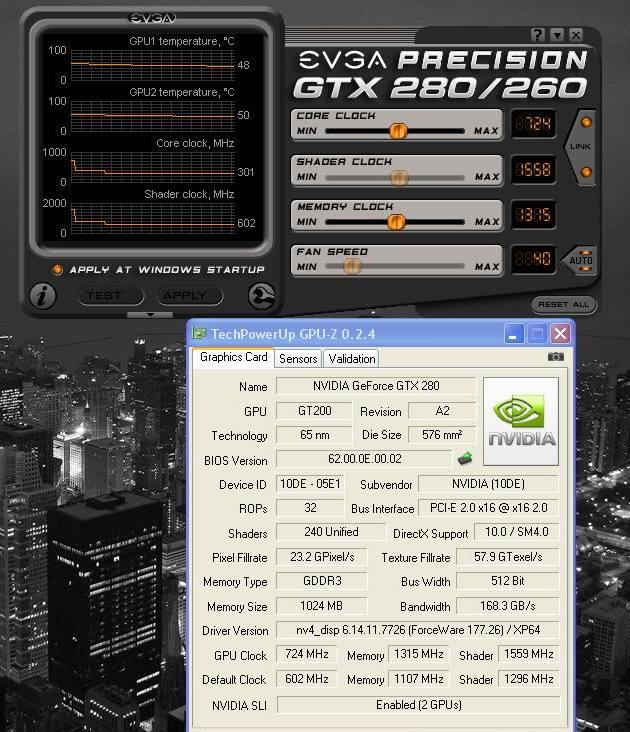This screenshot has height=732, width=630.
Task: Toggle the upper LINK clock indicator
Action: [586, 122]
